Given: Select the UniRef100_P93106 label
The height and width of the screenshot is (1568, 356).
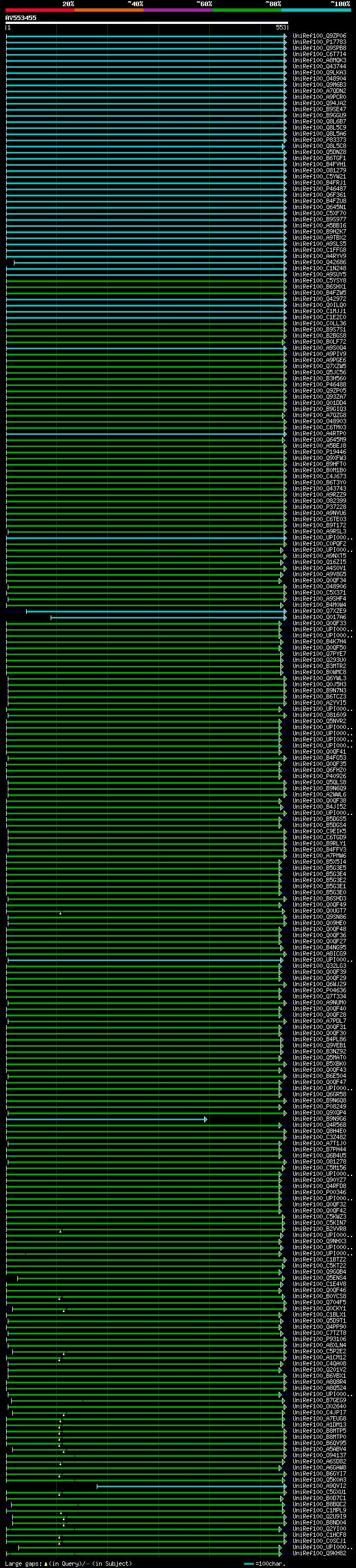Looking at the screenshot, I should pyautogui.click(x=319, y=1339).
